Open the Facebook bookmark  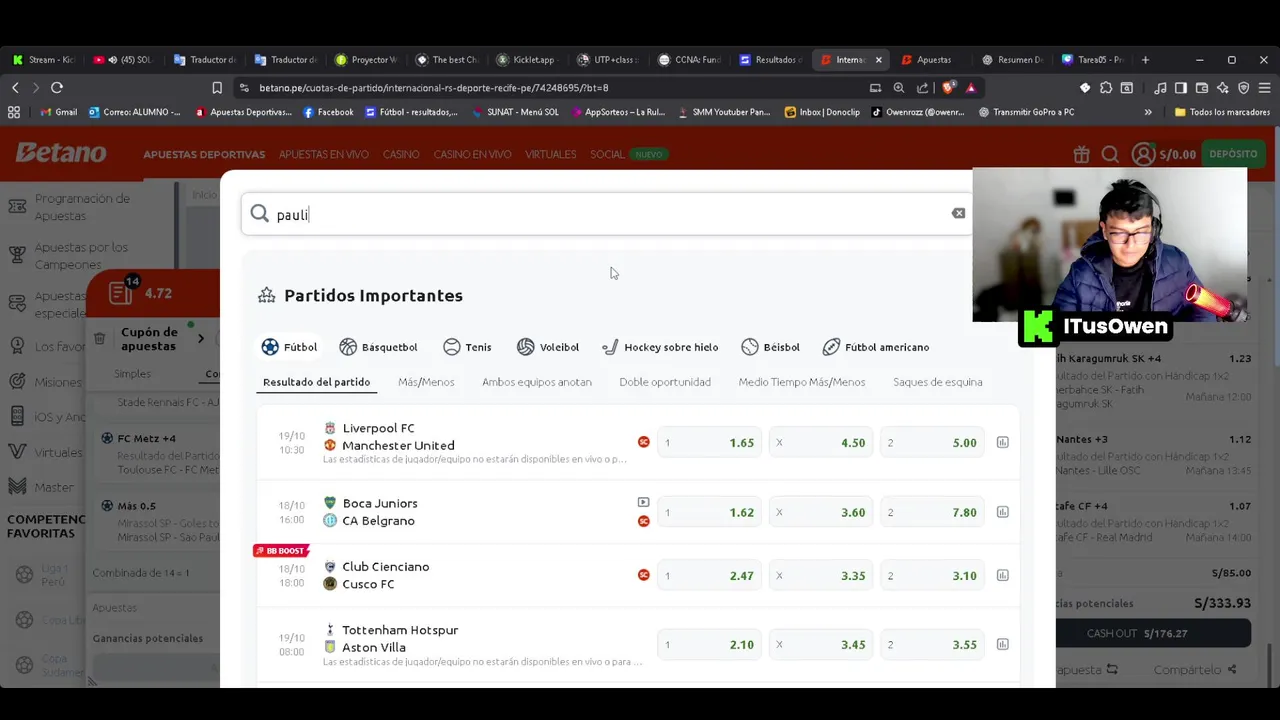[328, 112]
